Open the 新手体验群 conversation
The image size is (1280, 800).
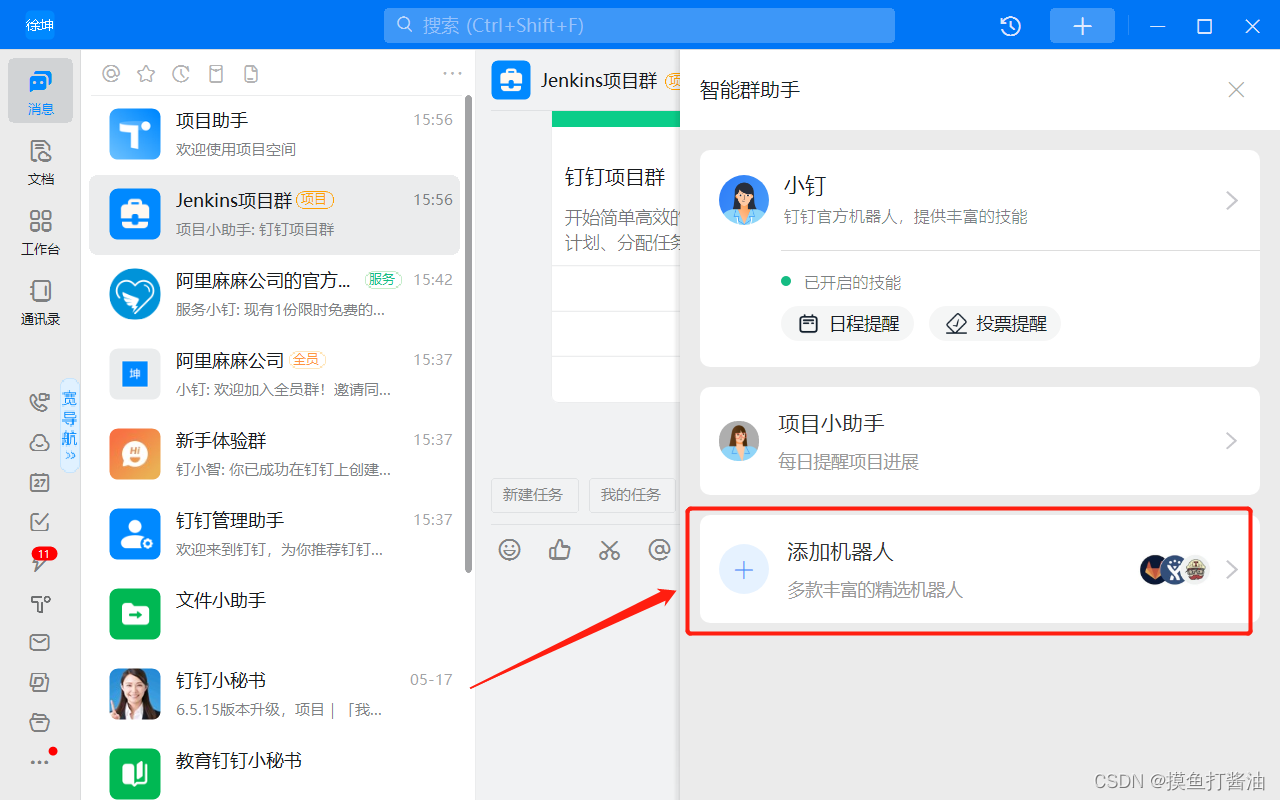point(274,455)
